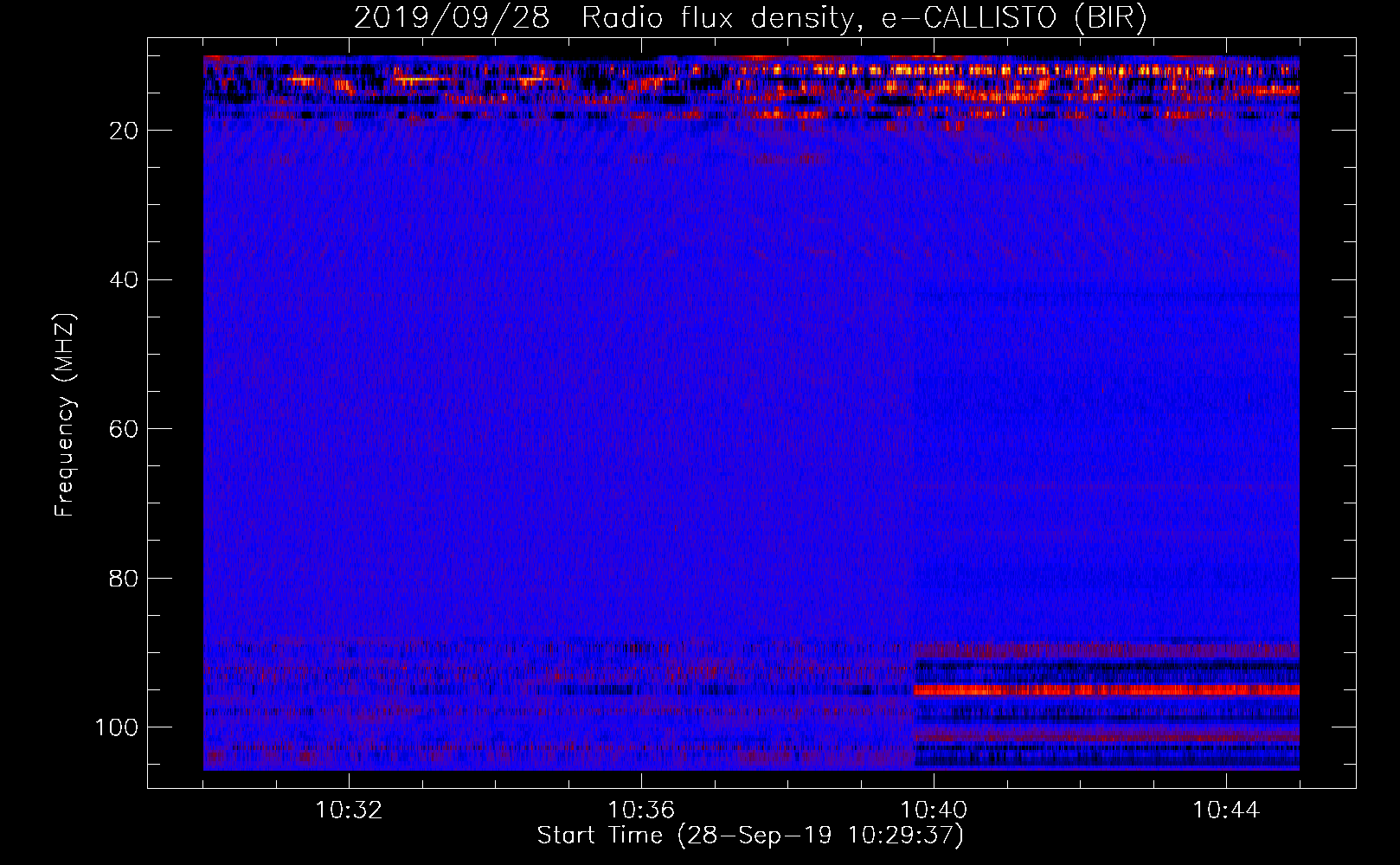
Task: Click the 100 MHz frequency tick label
Action: 117,727
